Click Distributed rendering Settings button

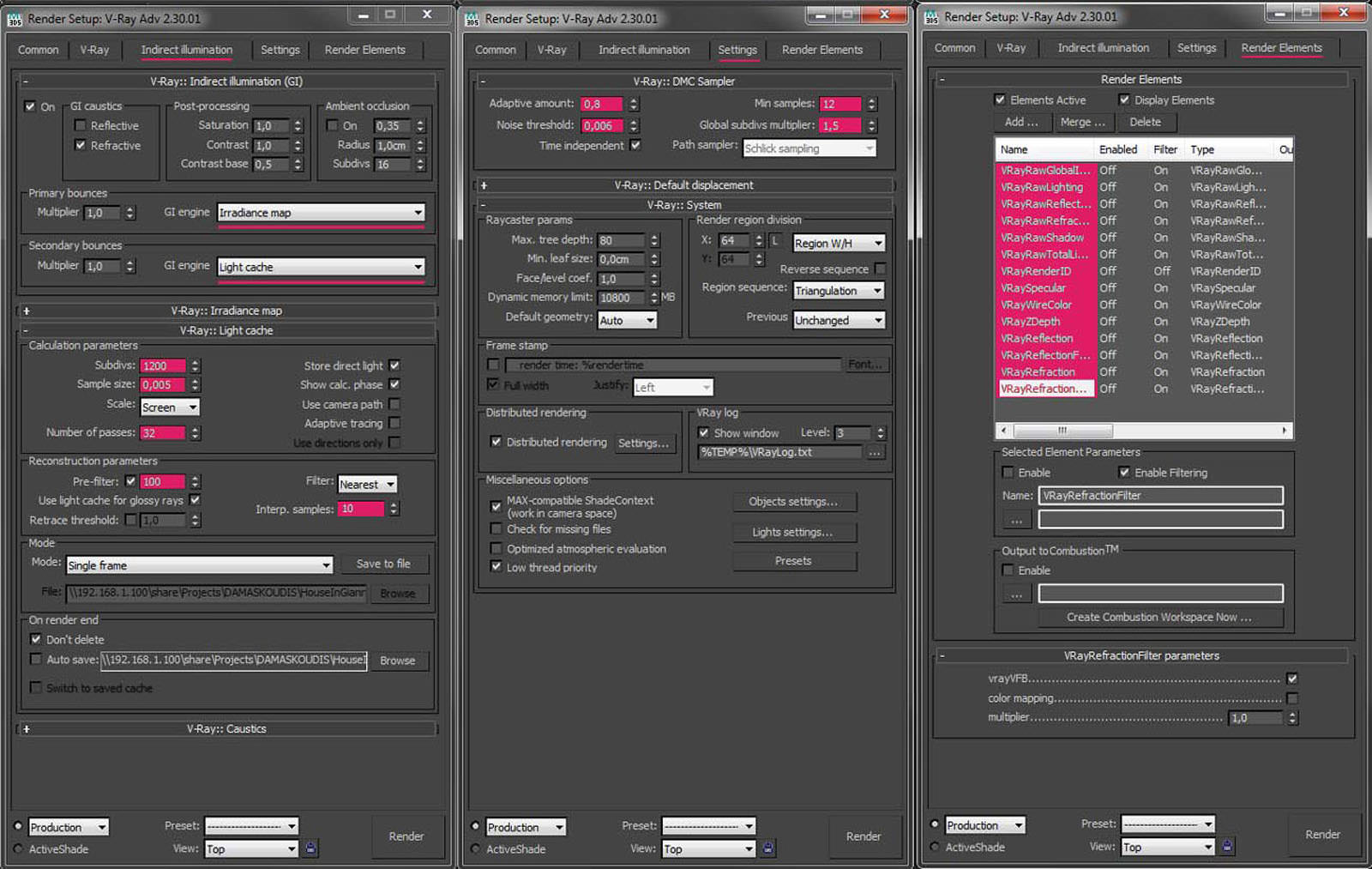click(643, 443)
